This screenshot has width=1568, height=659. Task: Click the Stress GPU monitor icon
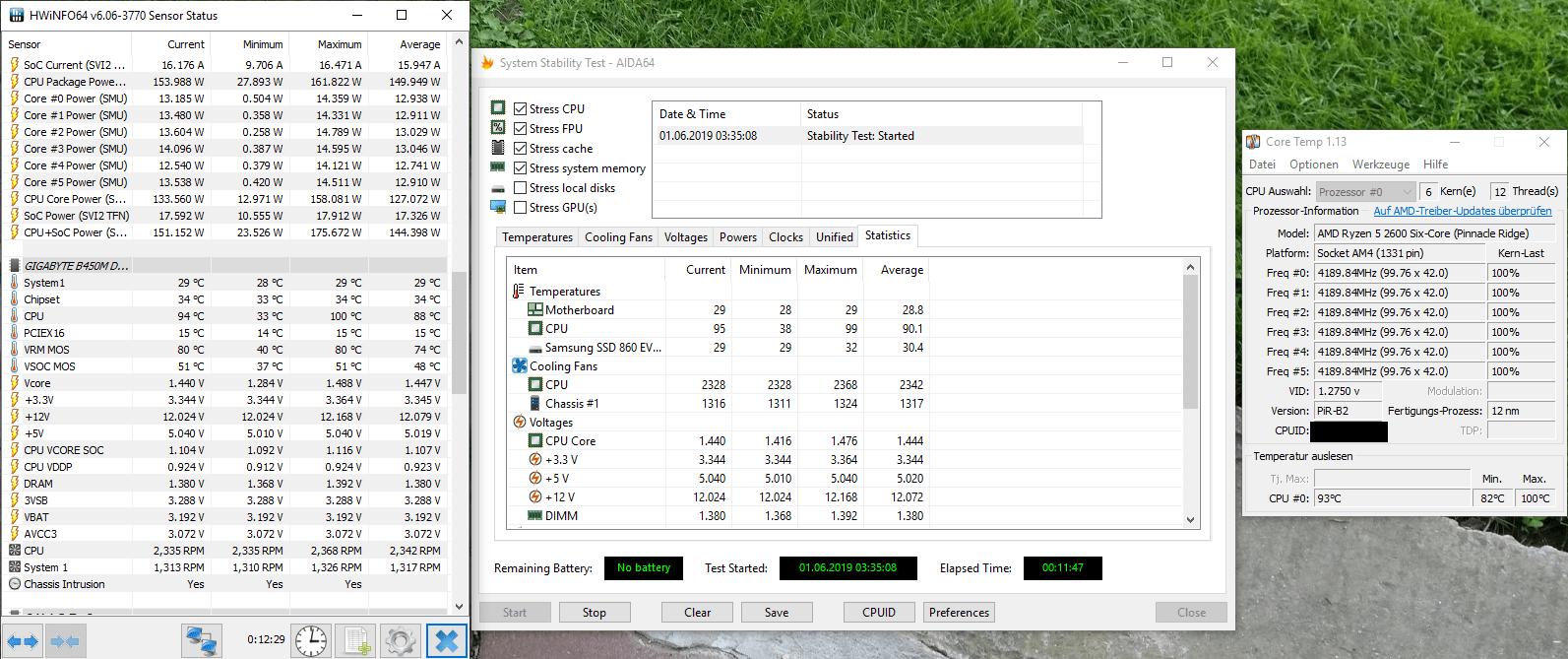point(498,207)
